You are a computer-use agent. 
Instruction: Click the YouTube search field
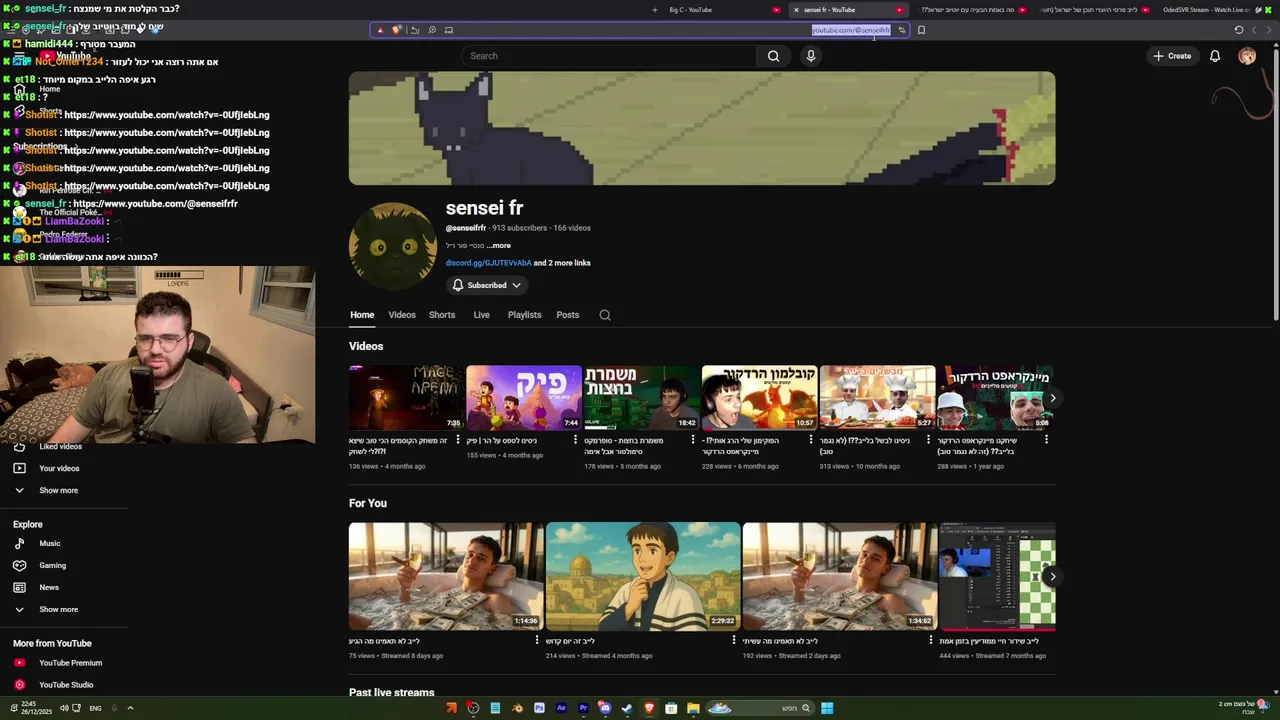tap(610, 56)
